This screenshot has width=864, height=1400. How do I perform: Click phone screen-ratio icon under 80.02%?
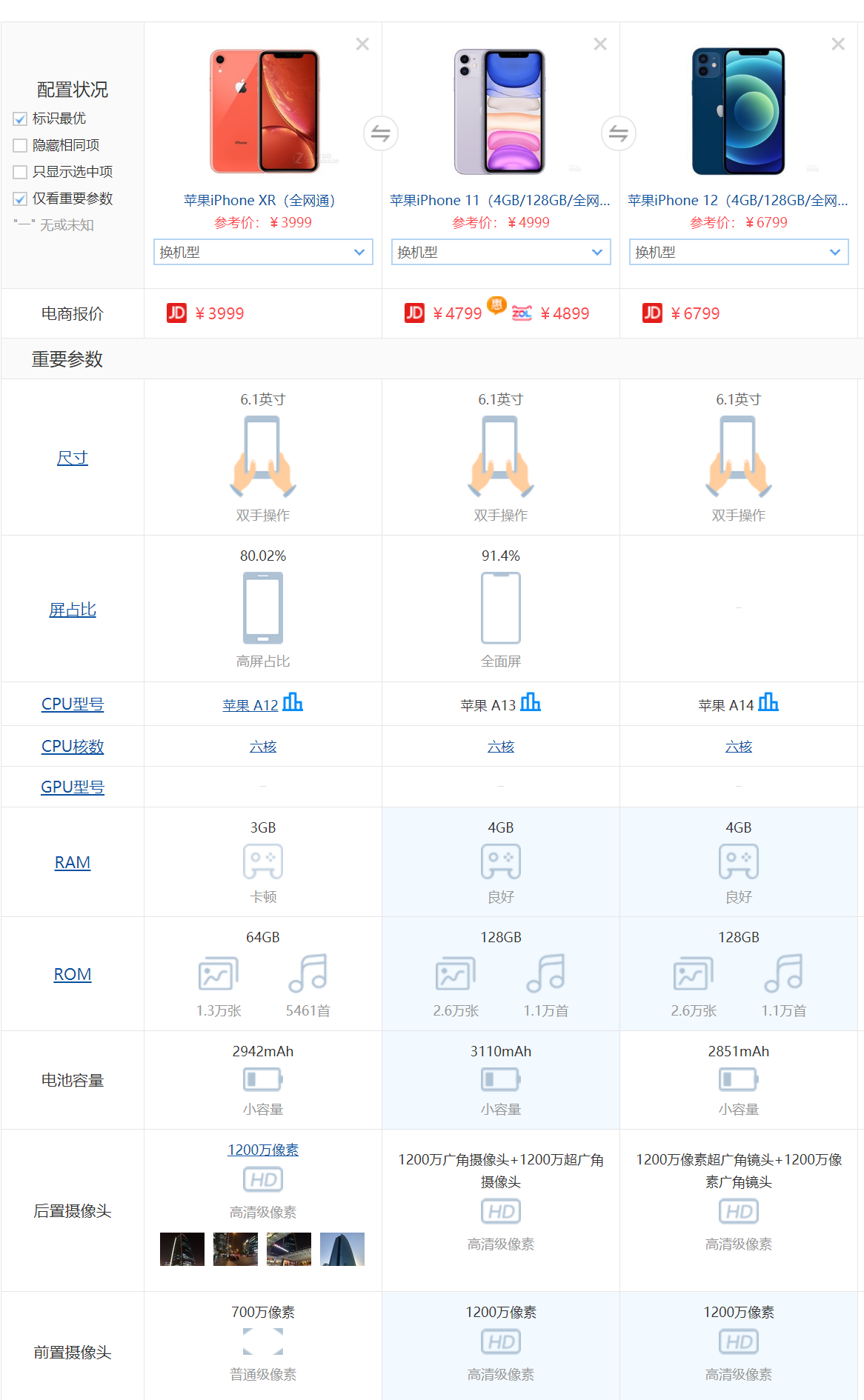point(263,608)
